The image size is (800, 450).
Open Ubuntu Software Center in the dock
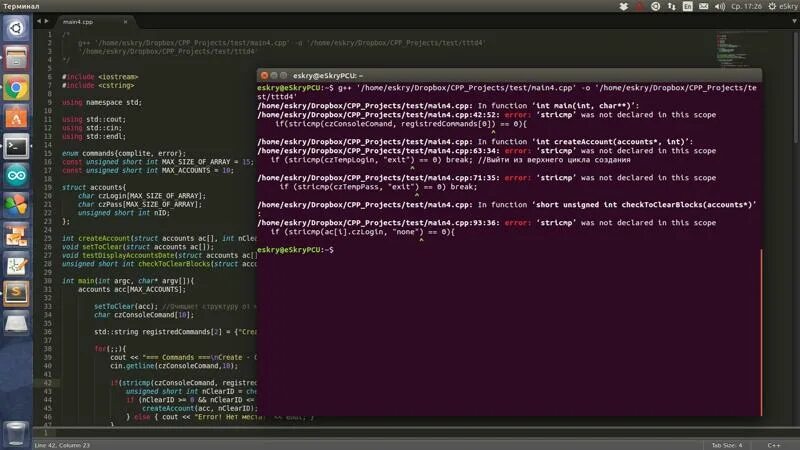(x=16, y=117)
